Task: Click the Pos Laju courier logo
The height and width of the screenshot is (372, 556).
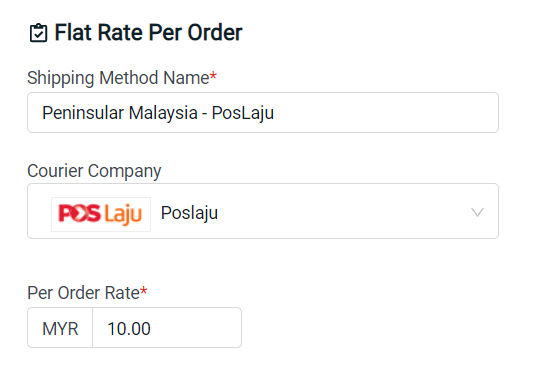Action: pyautogui.click(x=101, y=214)
